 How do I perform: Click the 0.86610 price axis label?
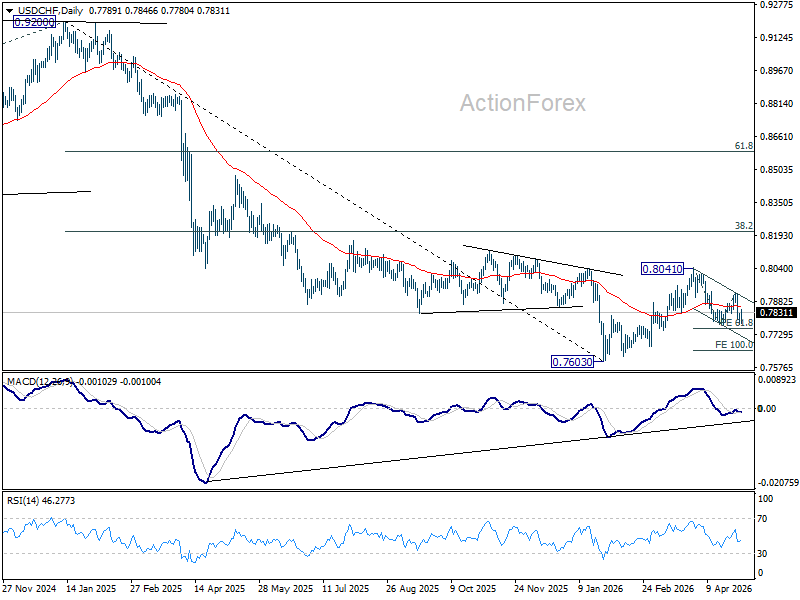click(777, 136)
